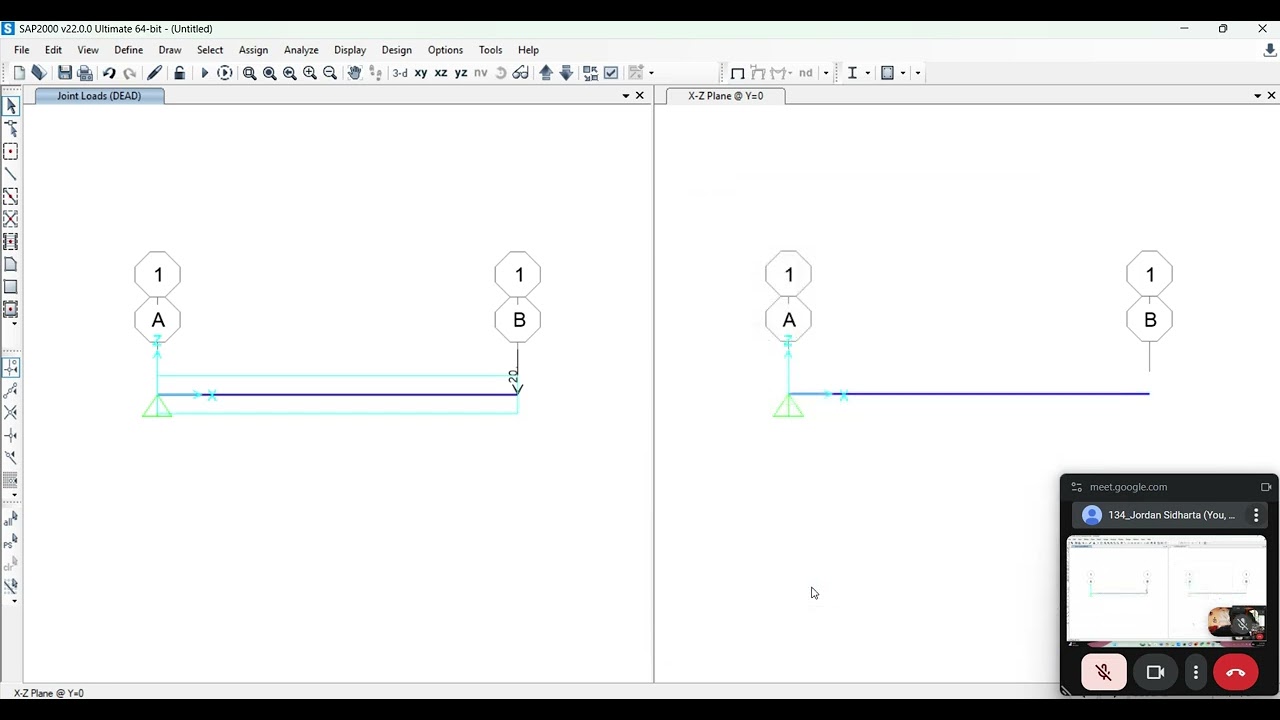Open the Define menu
The width and height of the screenshot is (1280, 720).
[x=128, y=50]
